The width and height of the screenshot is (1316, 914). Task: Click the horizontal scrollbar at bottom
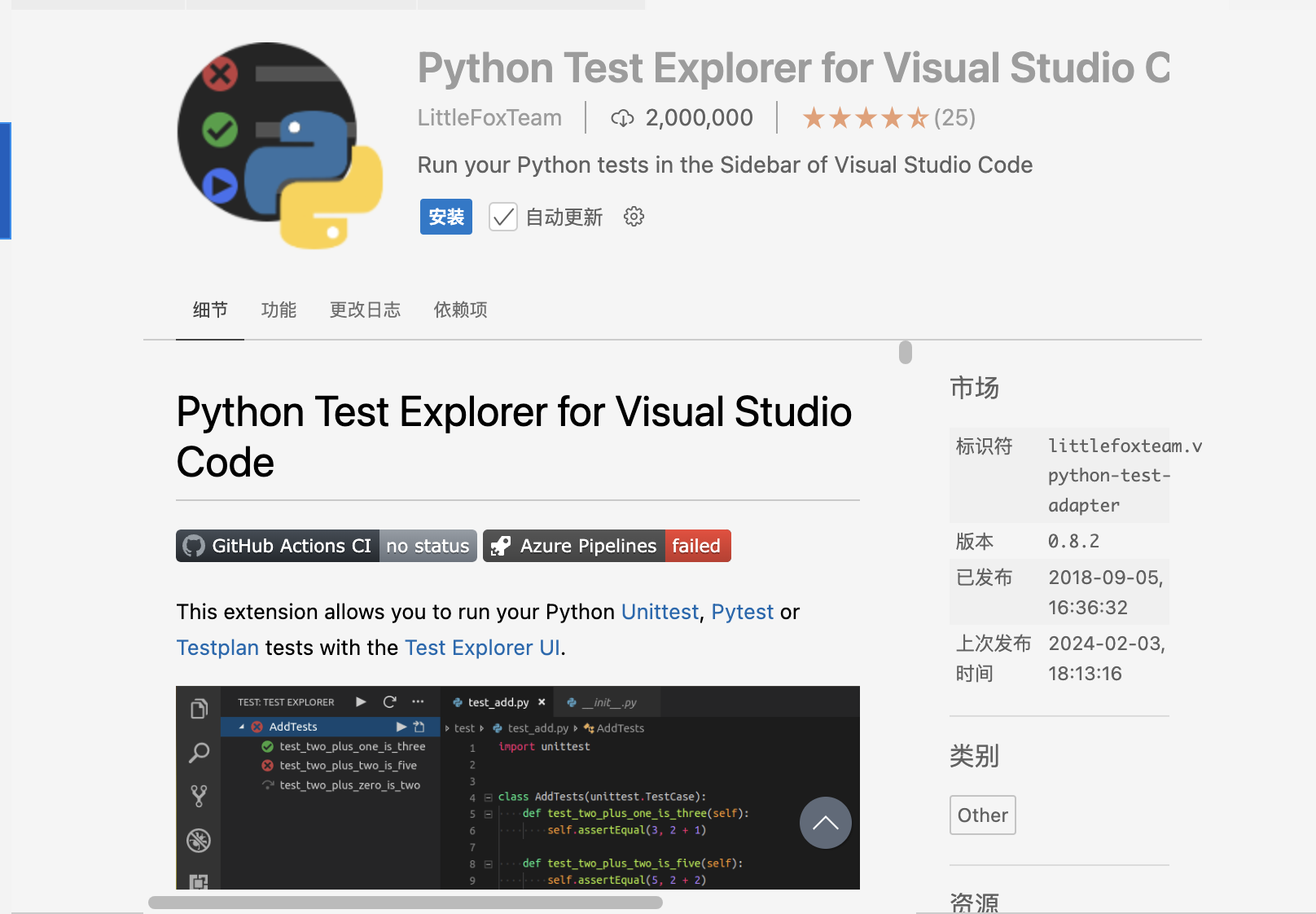click(406, 903)
